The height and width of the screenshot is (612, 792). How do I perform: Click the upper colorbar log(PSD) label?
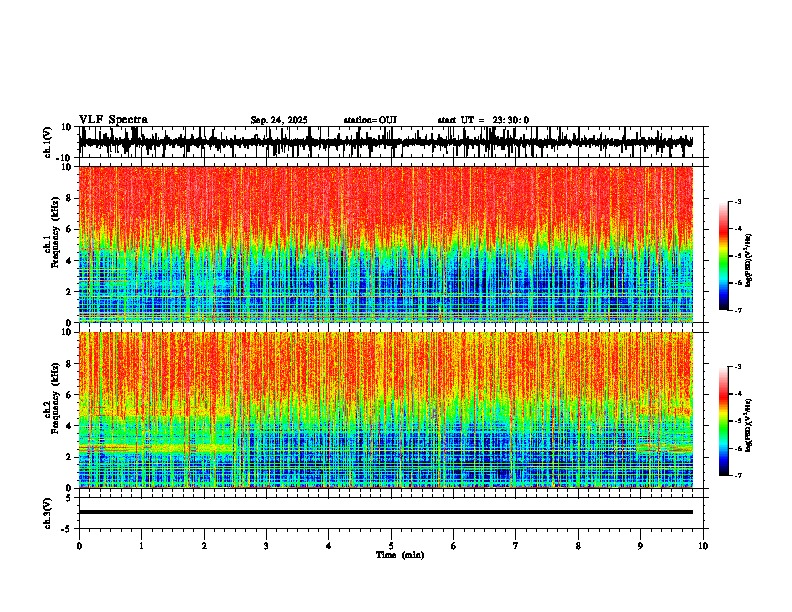coord(749,260)
